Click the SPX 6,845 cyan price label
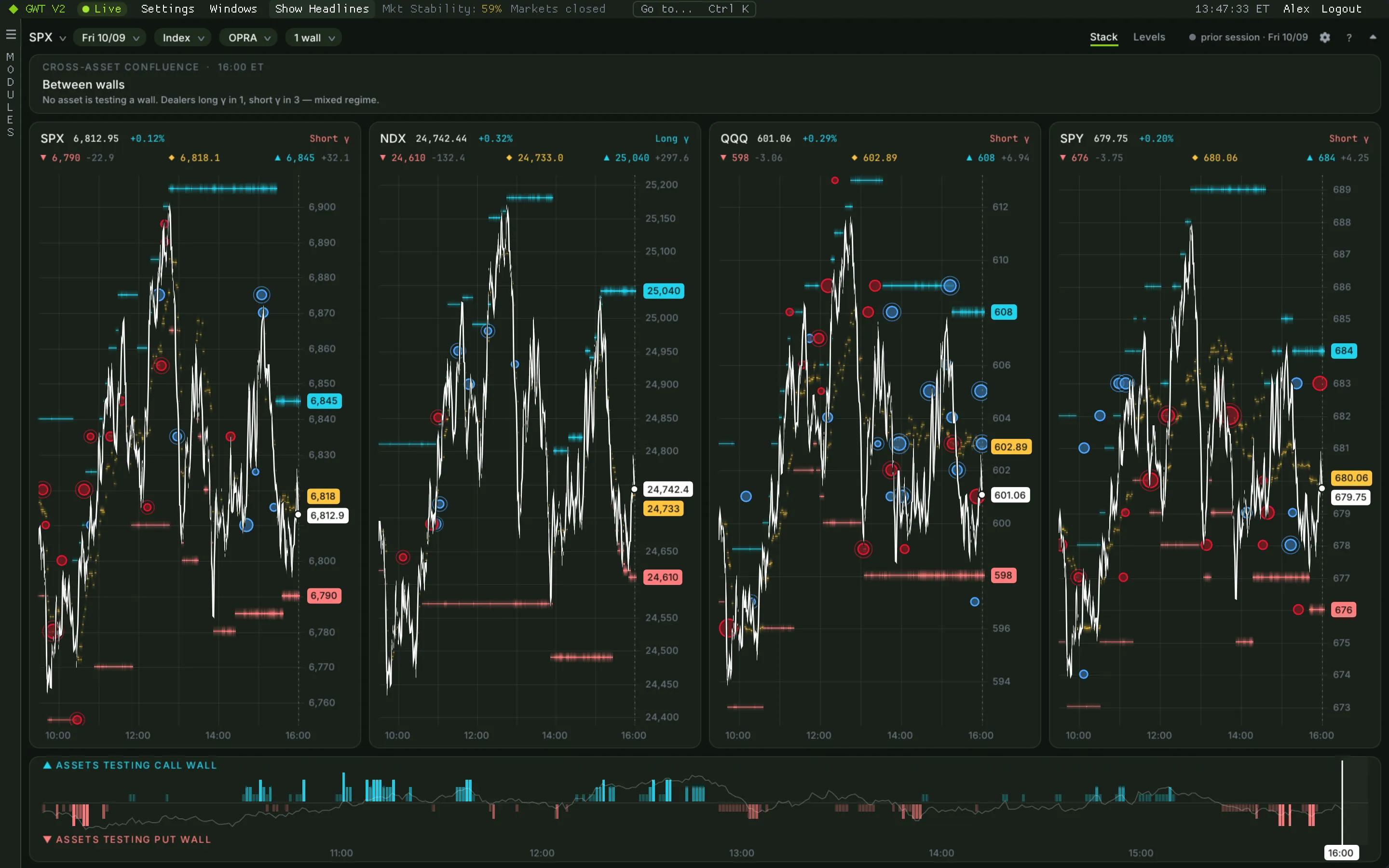Screen dimensions: 1389x868 point(324,401)
